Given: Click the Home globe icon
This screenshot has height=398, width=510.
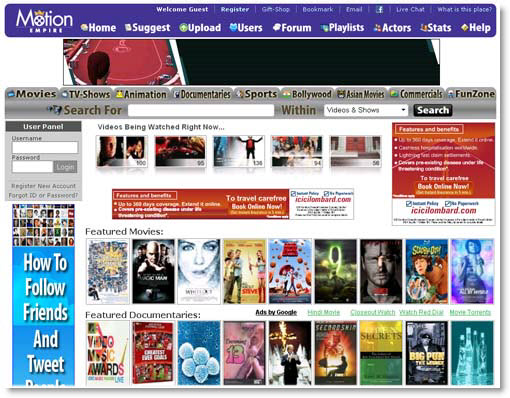Looking at the screenshot, I should (84, 28).
